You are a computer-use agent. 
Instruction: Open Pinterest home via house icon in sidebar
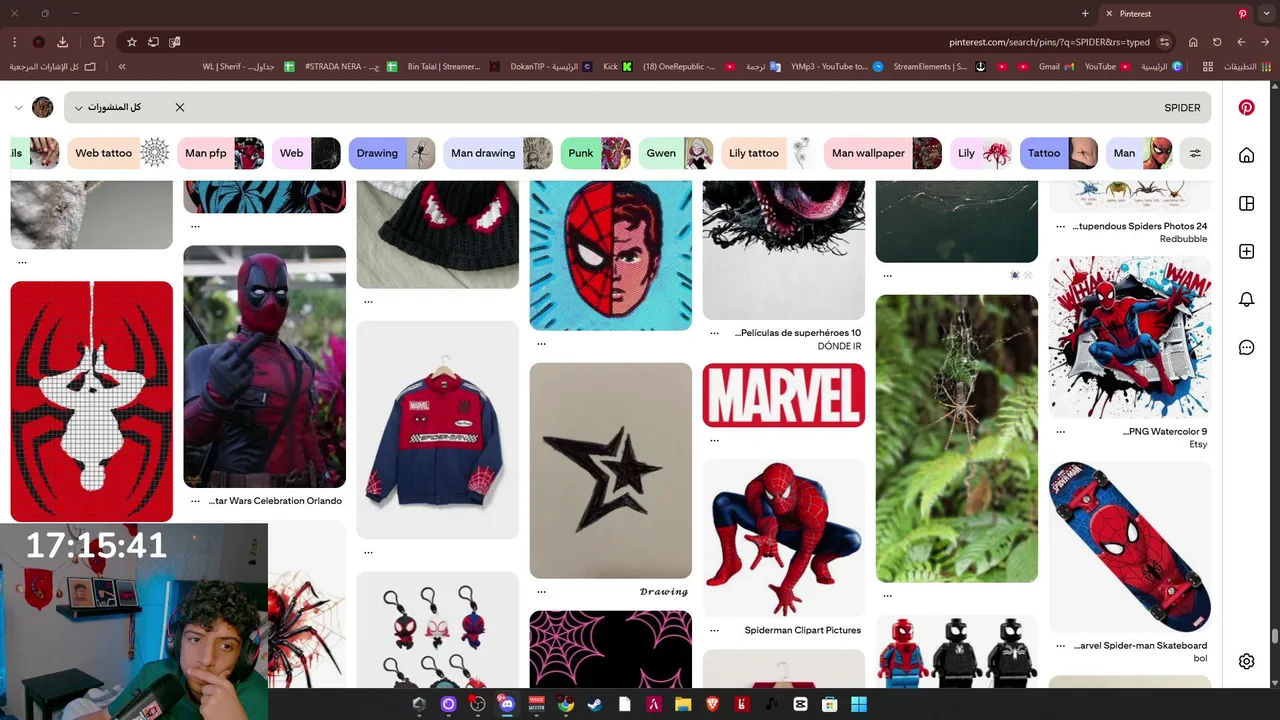tap(1246, 155)
